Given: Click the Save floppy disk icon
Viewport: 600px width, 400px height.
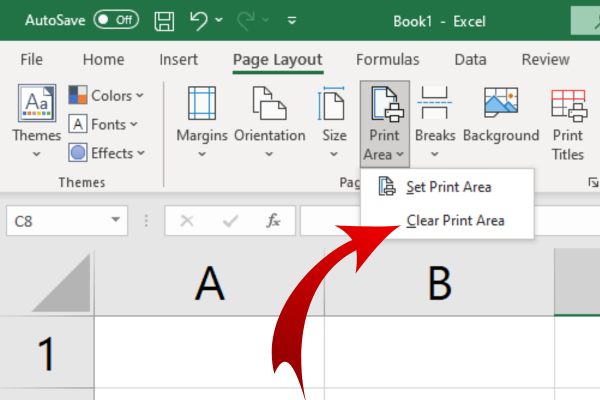Looking at the screenshot, I should click(x=164, y=21).
